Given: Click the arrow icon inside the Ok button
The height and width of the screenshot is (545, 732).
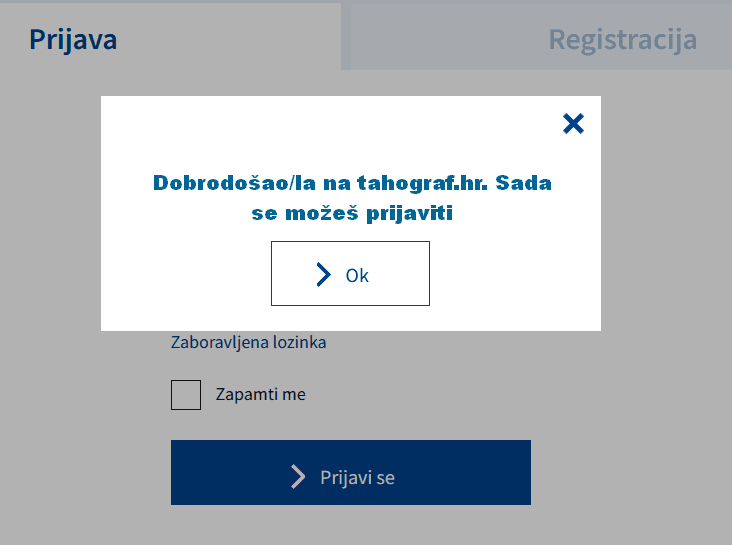Looking at the screenshot, I should (323, 275).
